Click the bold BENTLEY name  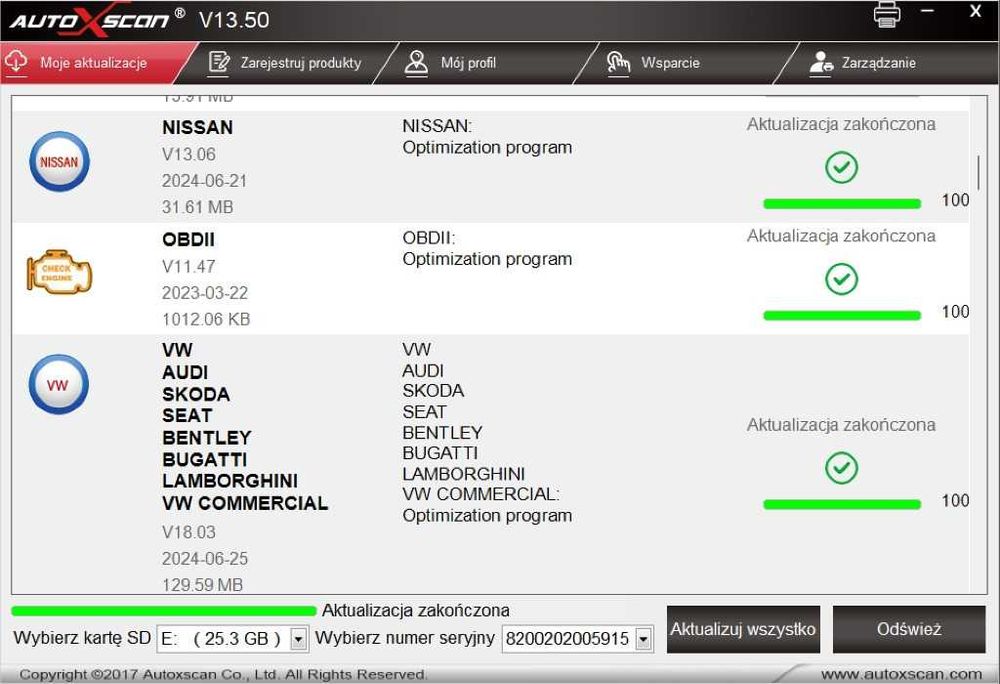[207, 438]
